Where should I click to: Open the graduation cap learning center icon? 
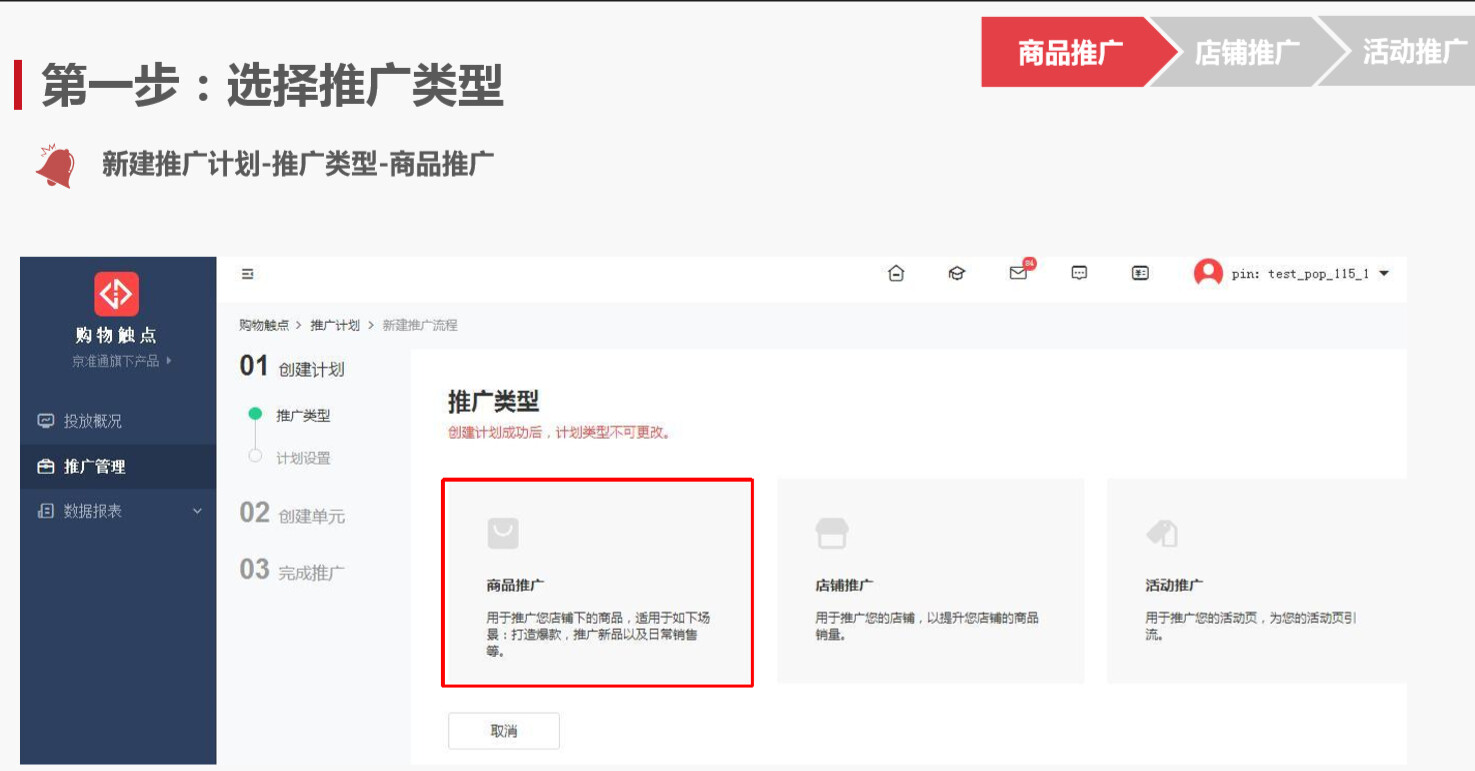[x=957, y=273]
